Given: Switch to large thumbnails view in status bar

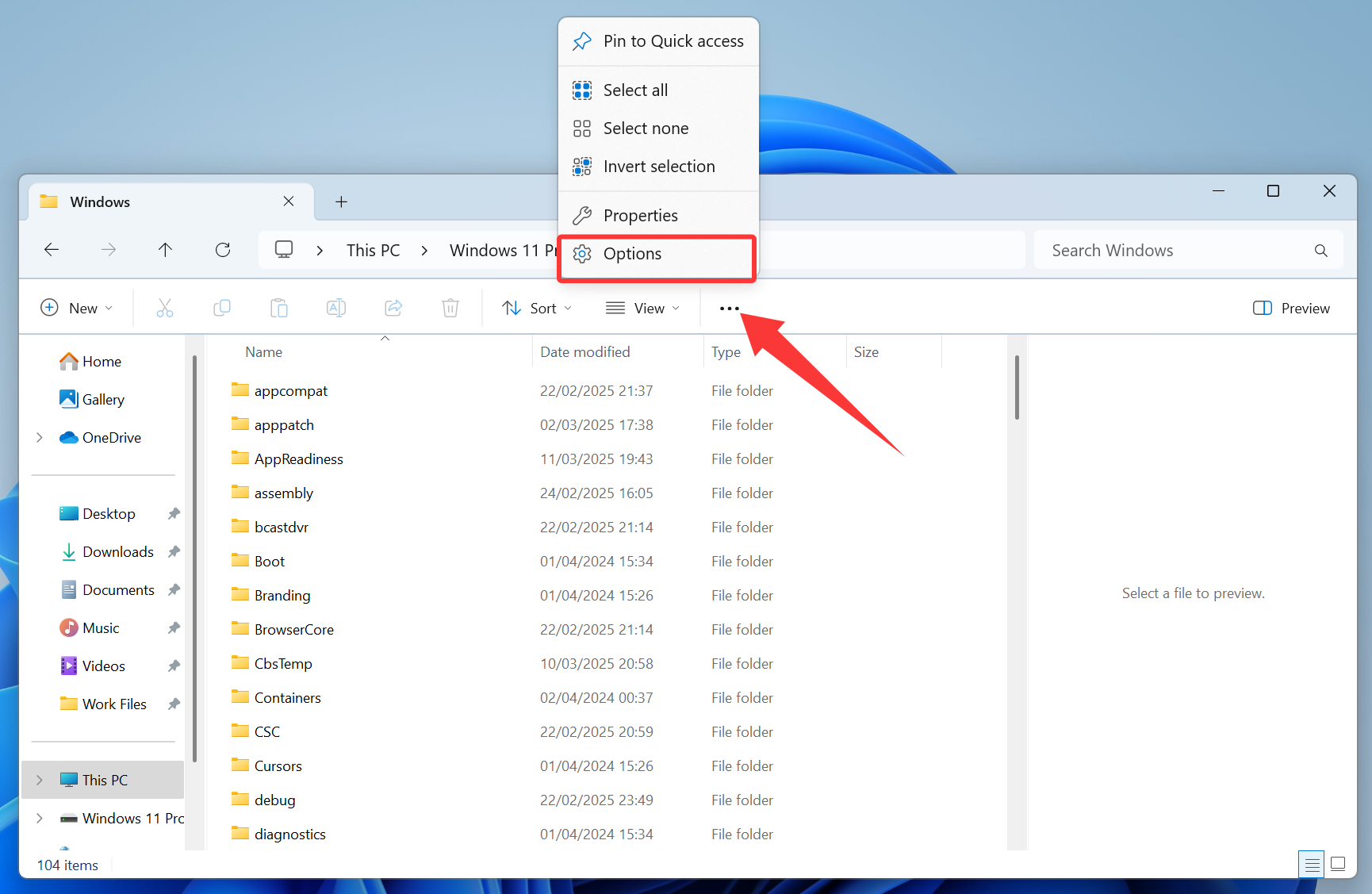Looking at the screenshot, I should click(x=1338, y=864).
